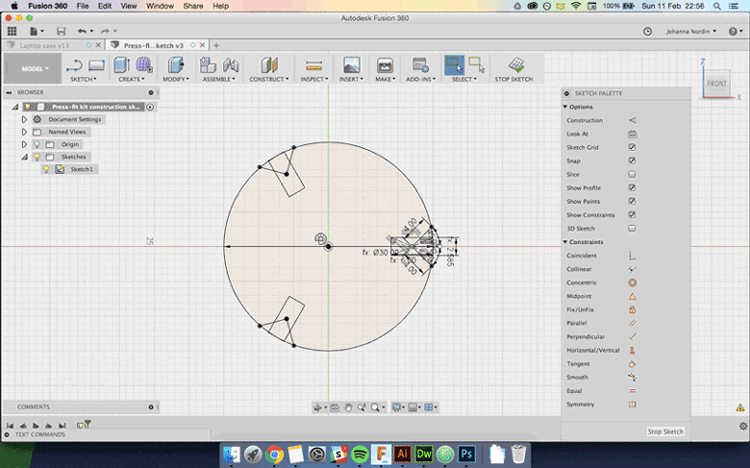This screenshot has width=750, height=468.
Task: Click the FRONT face of view cube
Action: 716,84
